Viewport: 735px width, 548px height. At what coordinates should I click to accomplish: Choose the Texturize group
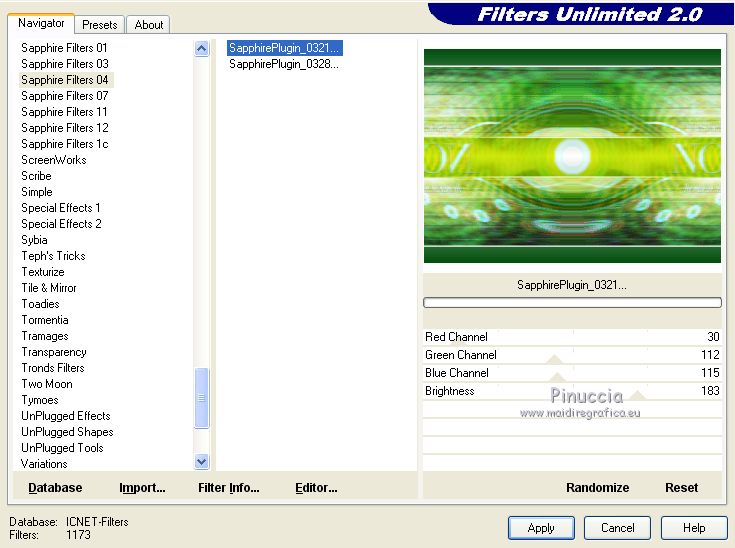[x=43, y=271]
